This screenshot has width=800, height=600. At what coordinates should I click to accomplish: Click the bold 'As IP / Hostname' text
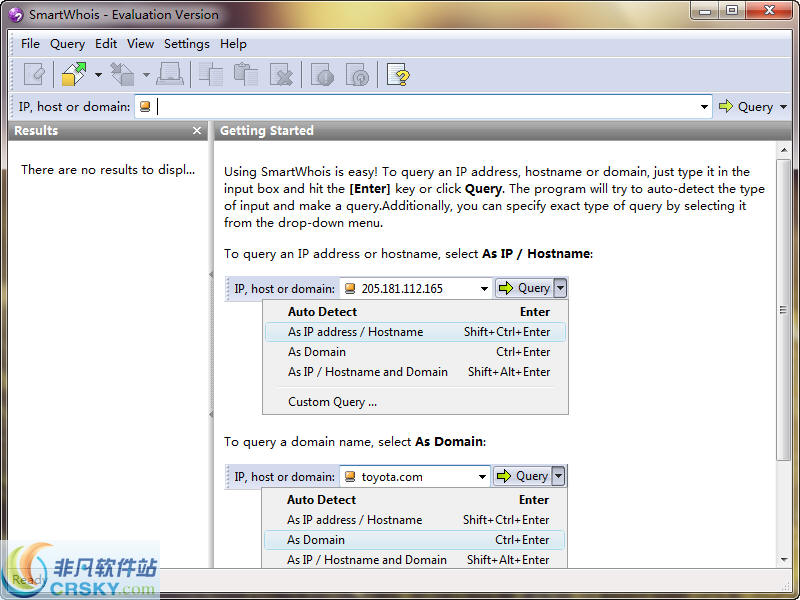pyautogui.click(x=536, y=254)
